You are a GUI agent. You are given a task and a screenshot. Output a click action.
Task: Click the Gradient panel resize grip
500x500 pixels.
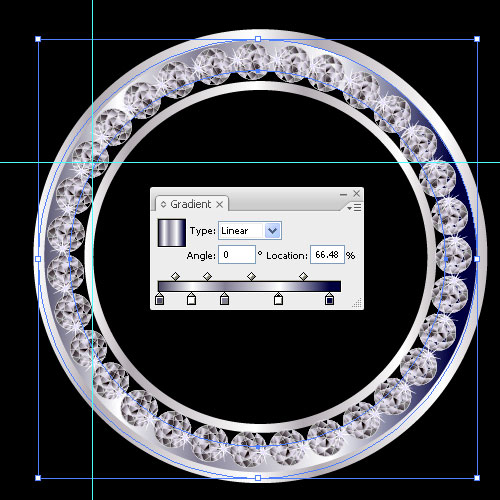357,303
